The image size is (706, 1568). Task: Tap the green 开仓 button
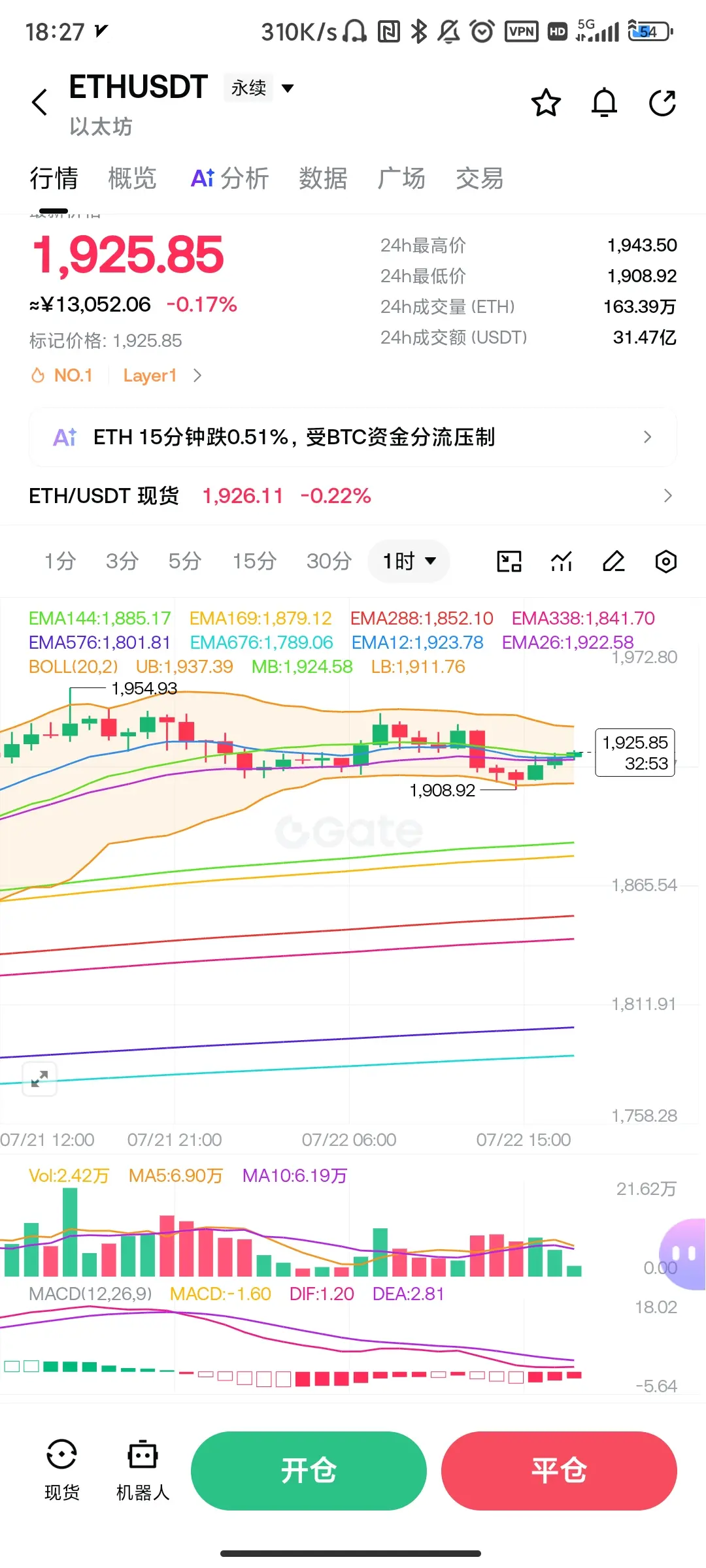pyautogui.click(x=309, y=1471)
